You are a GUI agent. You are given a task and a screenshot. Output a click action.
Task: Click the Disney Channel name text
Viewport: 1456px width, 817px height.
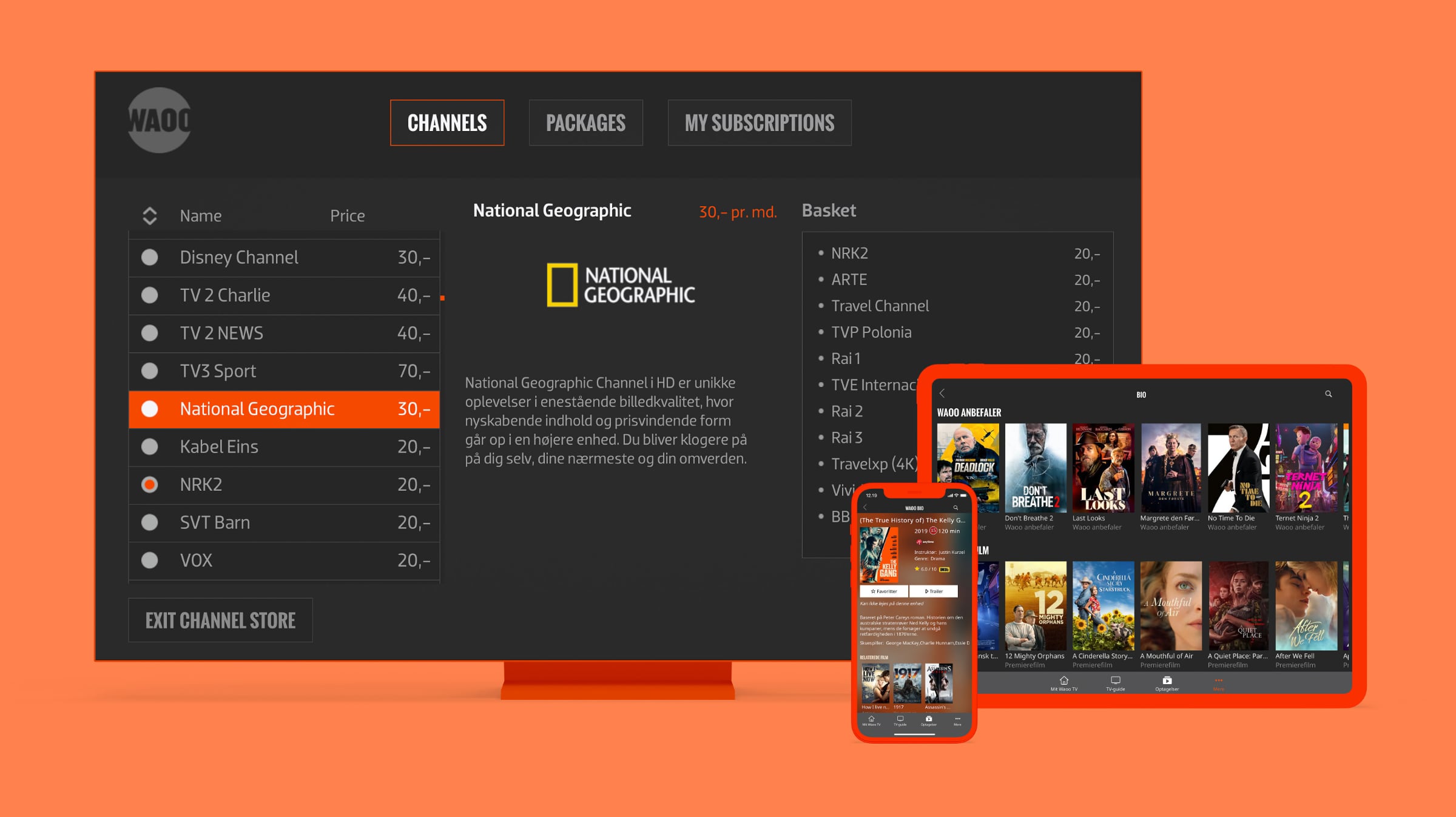(239, 257)
